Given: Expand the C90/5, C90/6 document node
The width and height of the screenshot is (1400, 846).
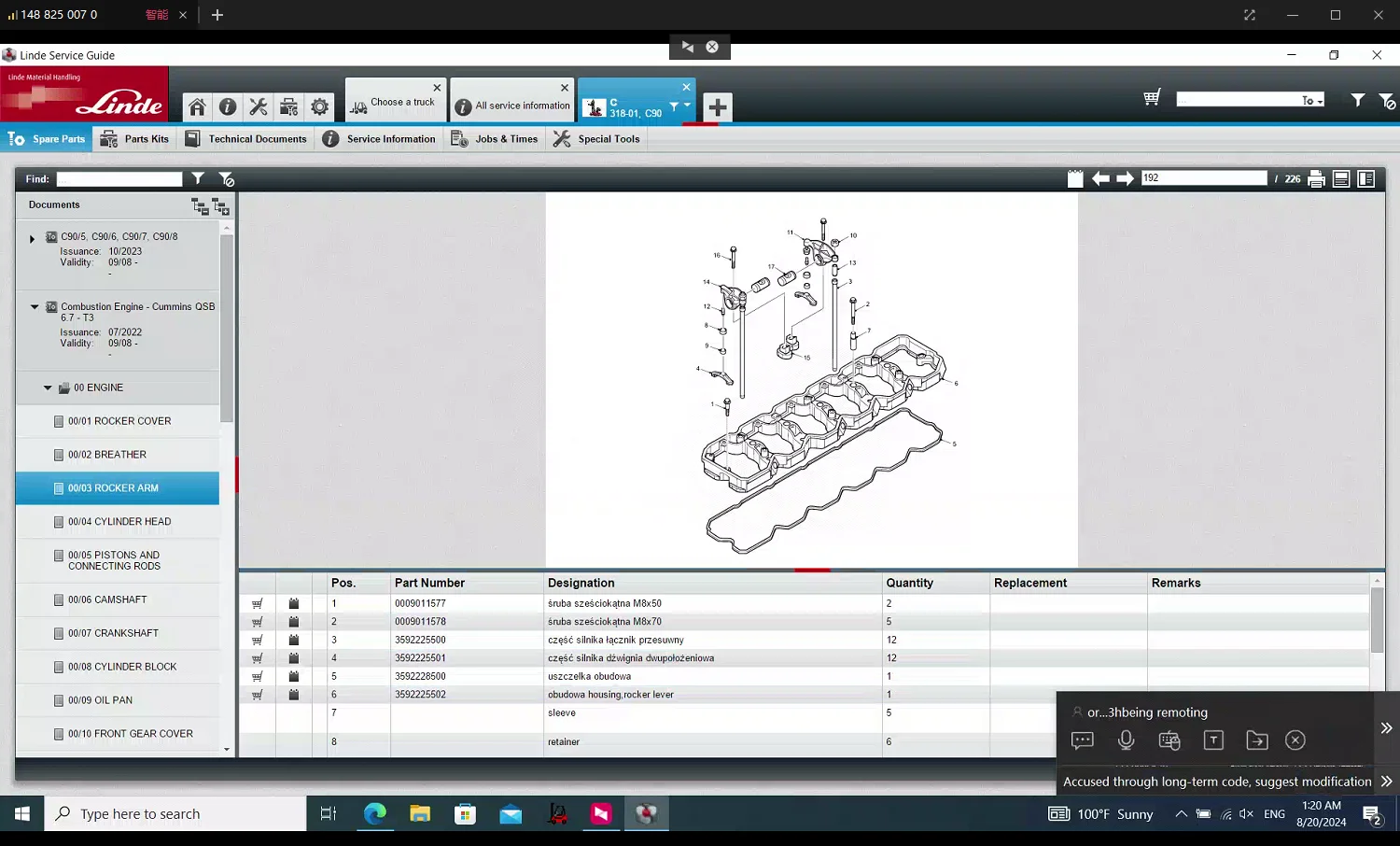Looking at the screenshot, I should [33, 239].
